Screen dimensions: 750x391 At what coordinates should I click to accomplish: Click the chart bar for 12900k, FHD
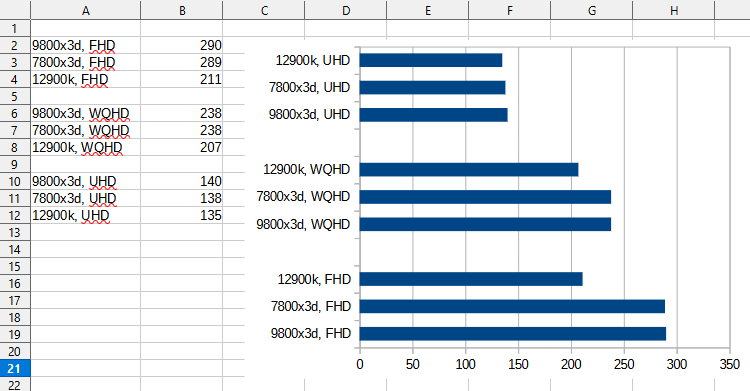471,279
